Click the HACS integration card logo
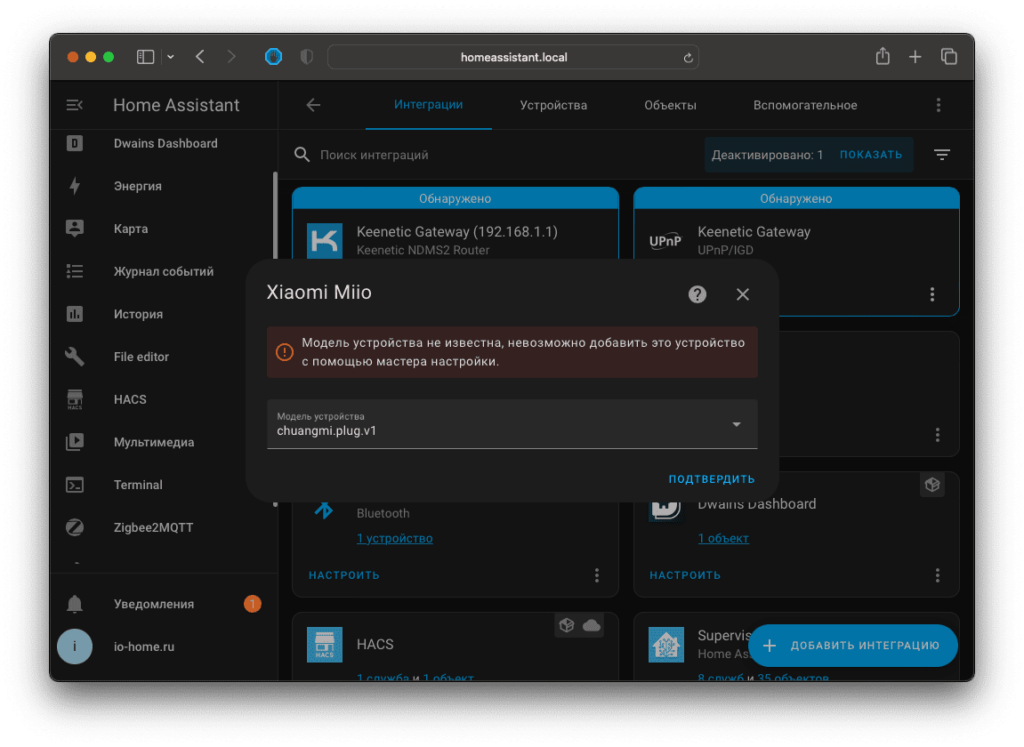This screenshot has height=747, width=1024. click(325, 644)
